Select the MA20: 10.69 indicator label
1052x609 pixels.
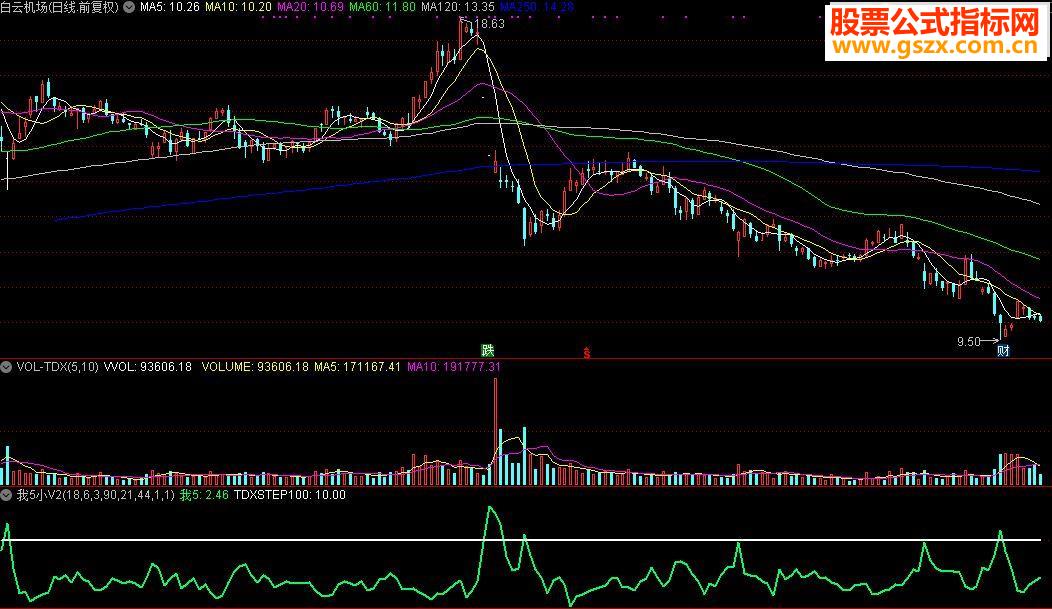click(x=310, y=7)
